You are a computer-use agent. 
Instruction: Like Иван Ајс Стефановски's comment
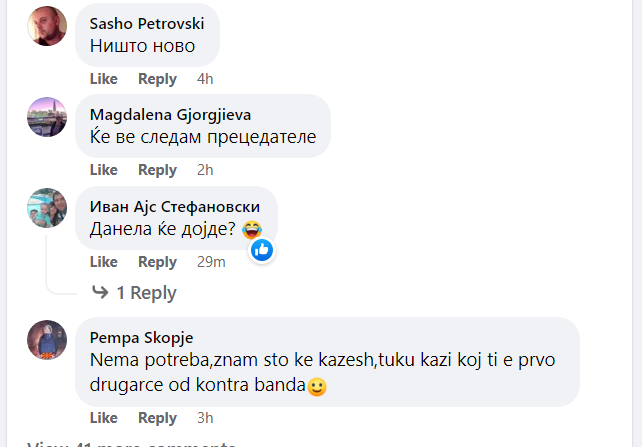coord(103,262)
